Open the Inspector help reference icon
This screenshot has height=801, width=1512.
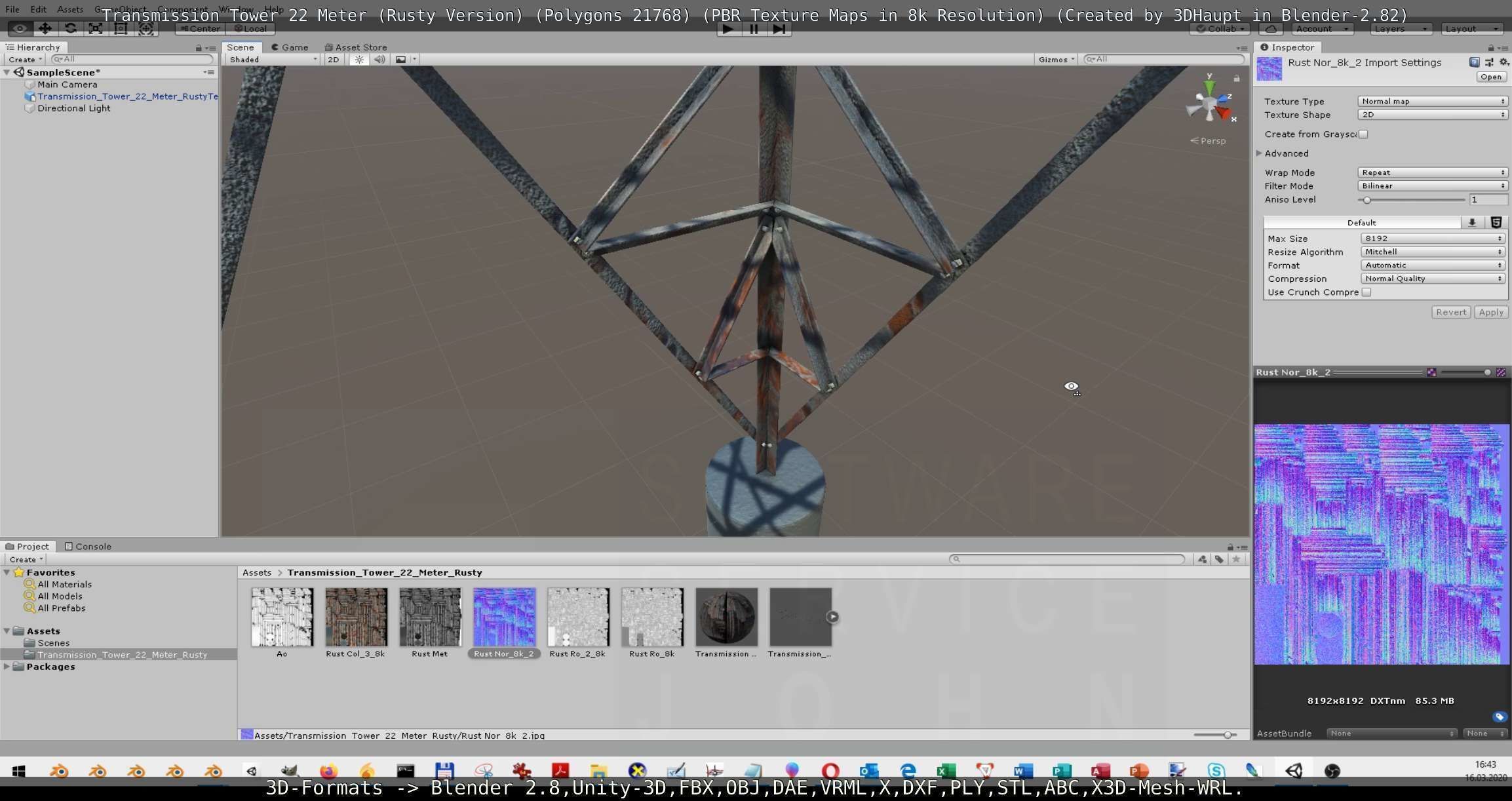coord(1474,62)
